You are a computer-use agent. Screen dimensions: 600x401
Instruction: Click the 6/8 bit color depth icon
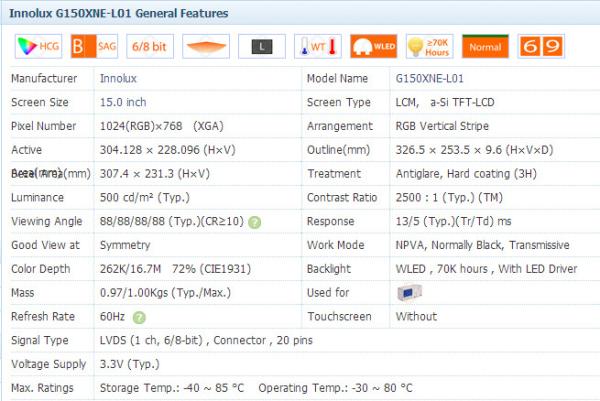pyautogui.click(x=150, y=46)
